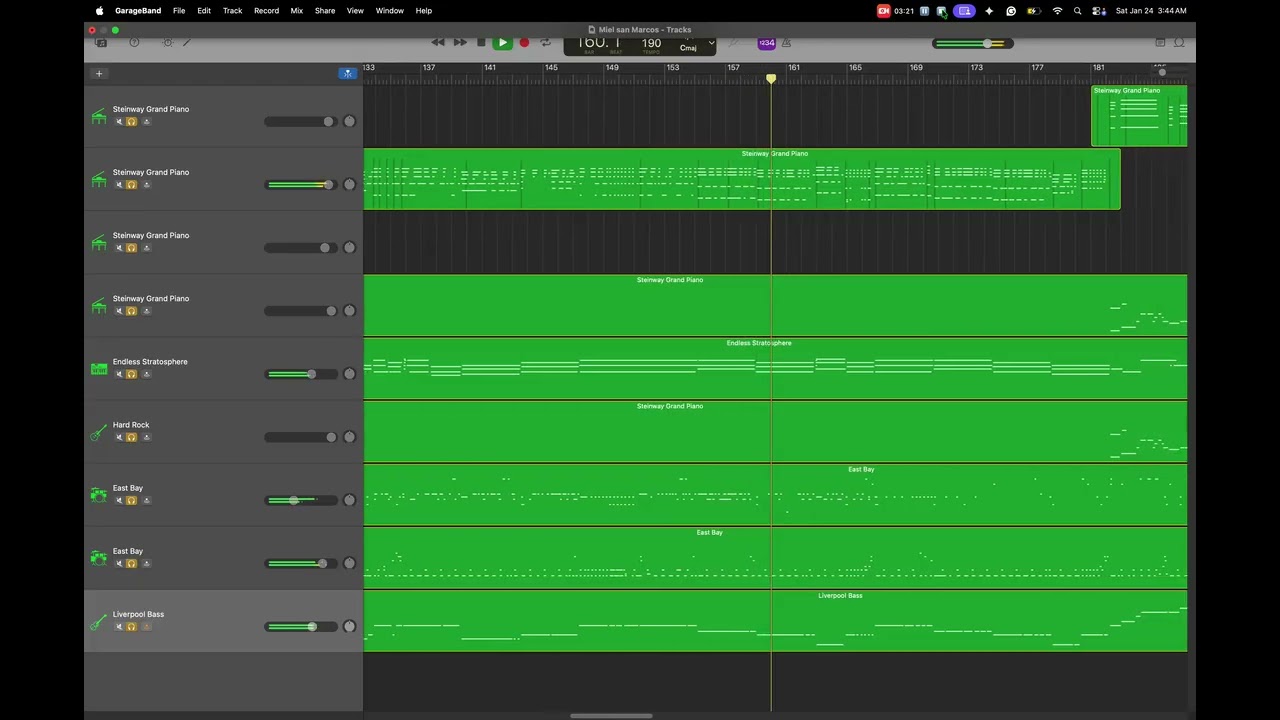Open the Loop Browser
This screenshot has height=720, width=1280.
(x=1179, y=43)
